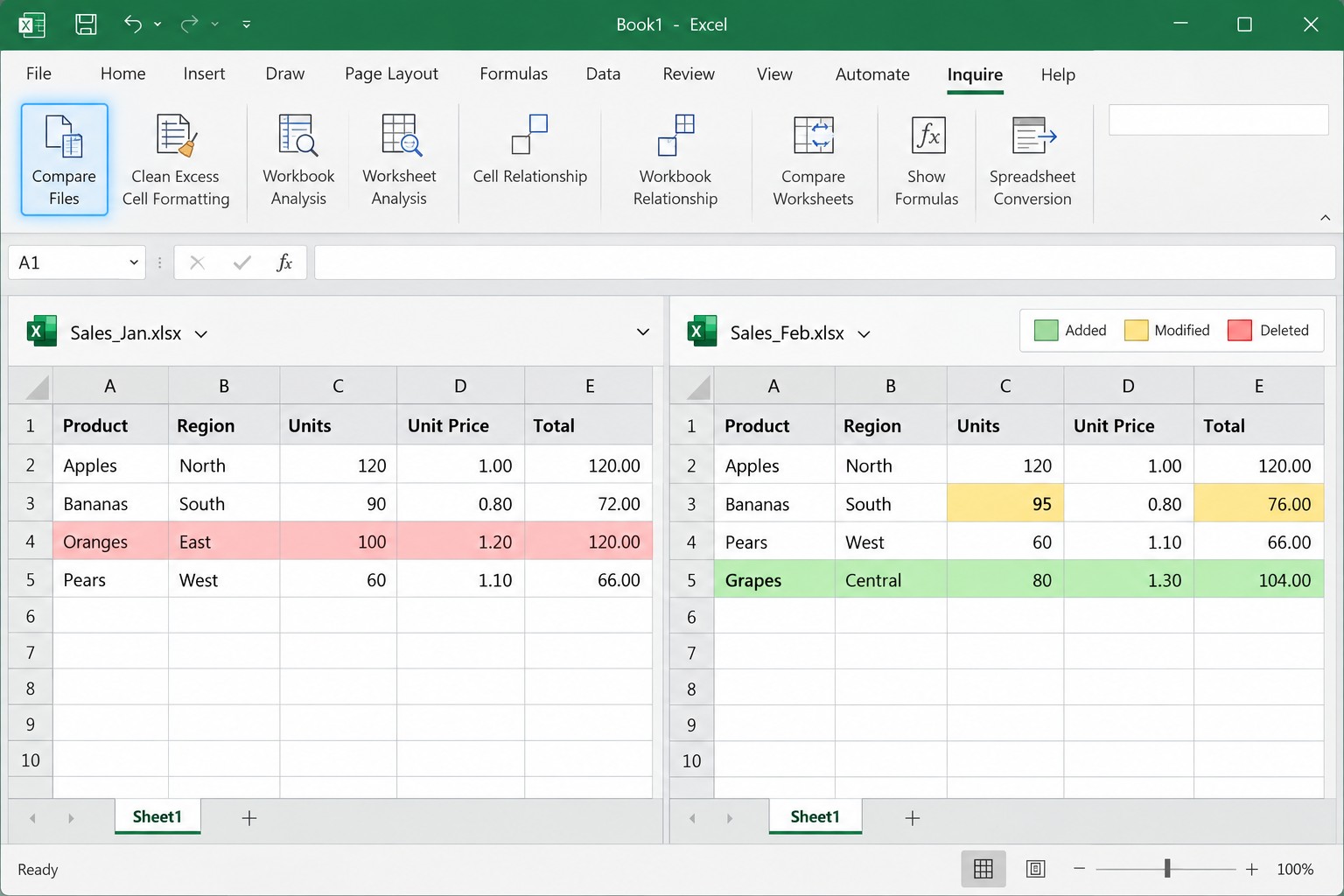This screenshot has height=896, width=1344.
Task: Click the Confirm entry checkmark icon
Action: coord(242,262)
